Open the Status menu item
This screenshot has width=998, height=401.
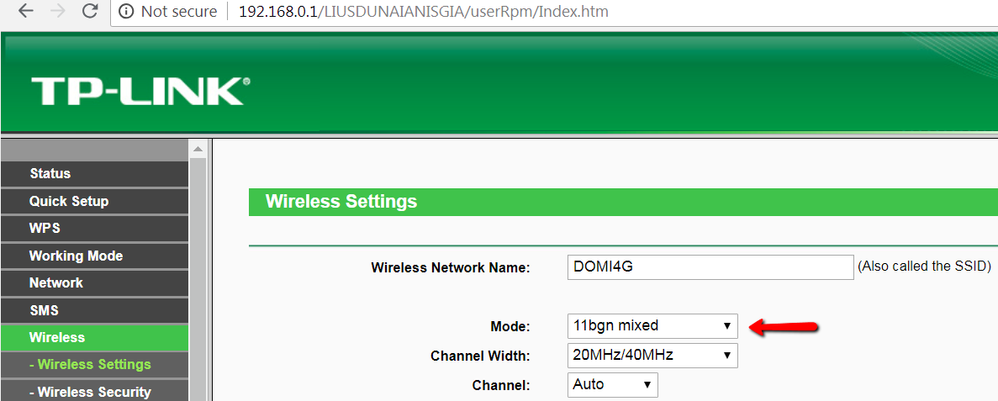point(94,174)
